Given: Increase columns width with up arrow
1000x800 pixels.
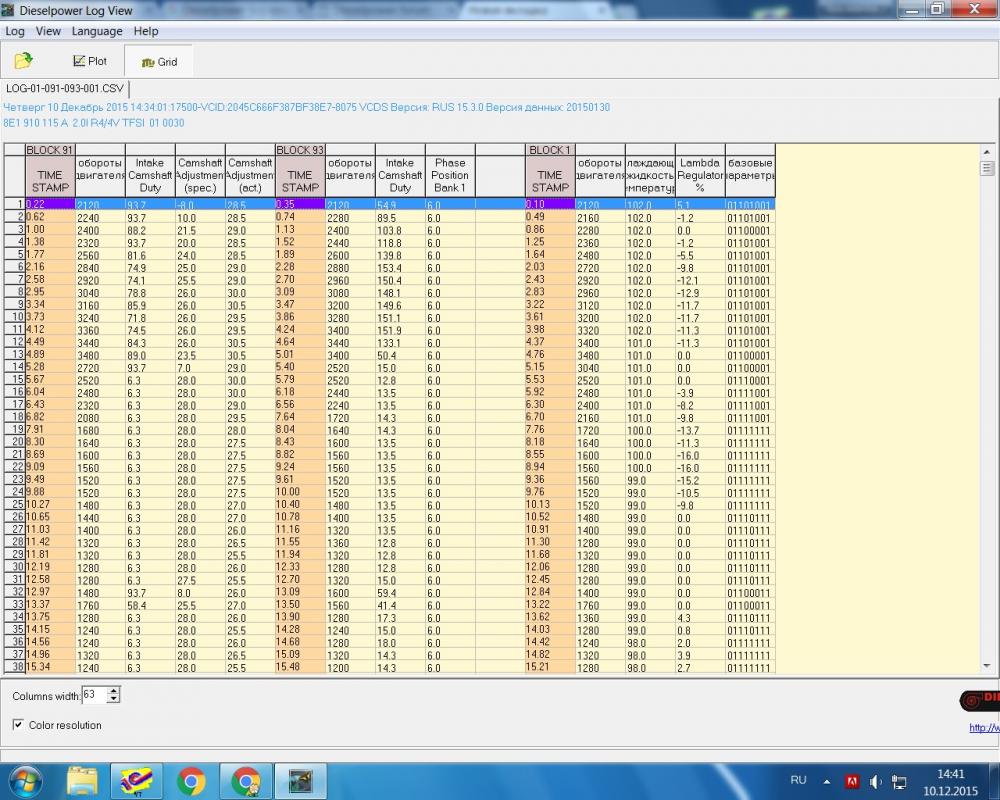Looking at the screenshot, I should (113, 690).
